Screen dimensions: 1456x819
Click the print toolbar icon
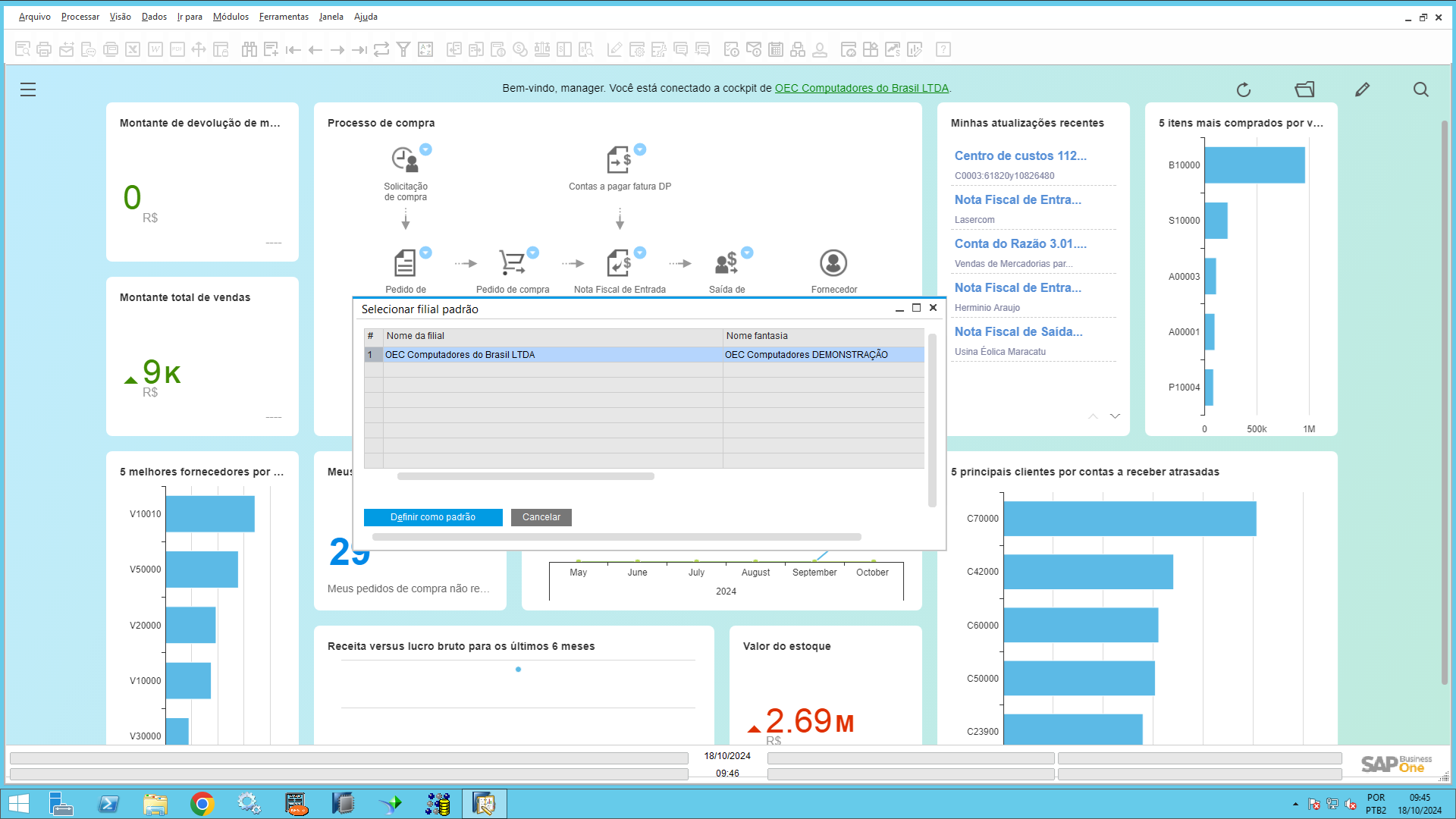point(44,50)
